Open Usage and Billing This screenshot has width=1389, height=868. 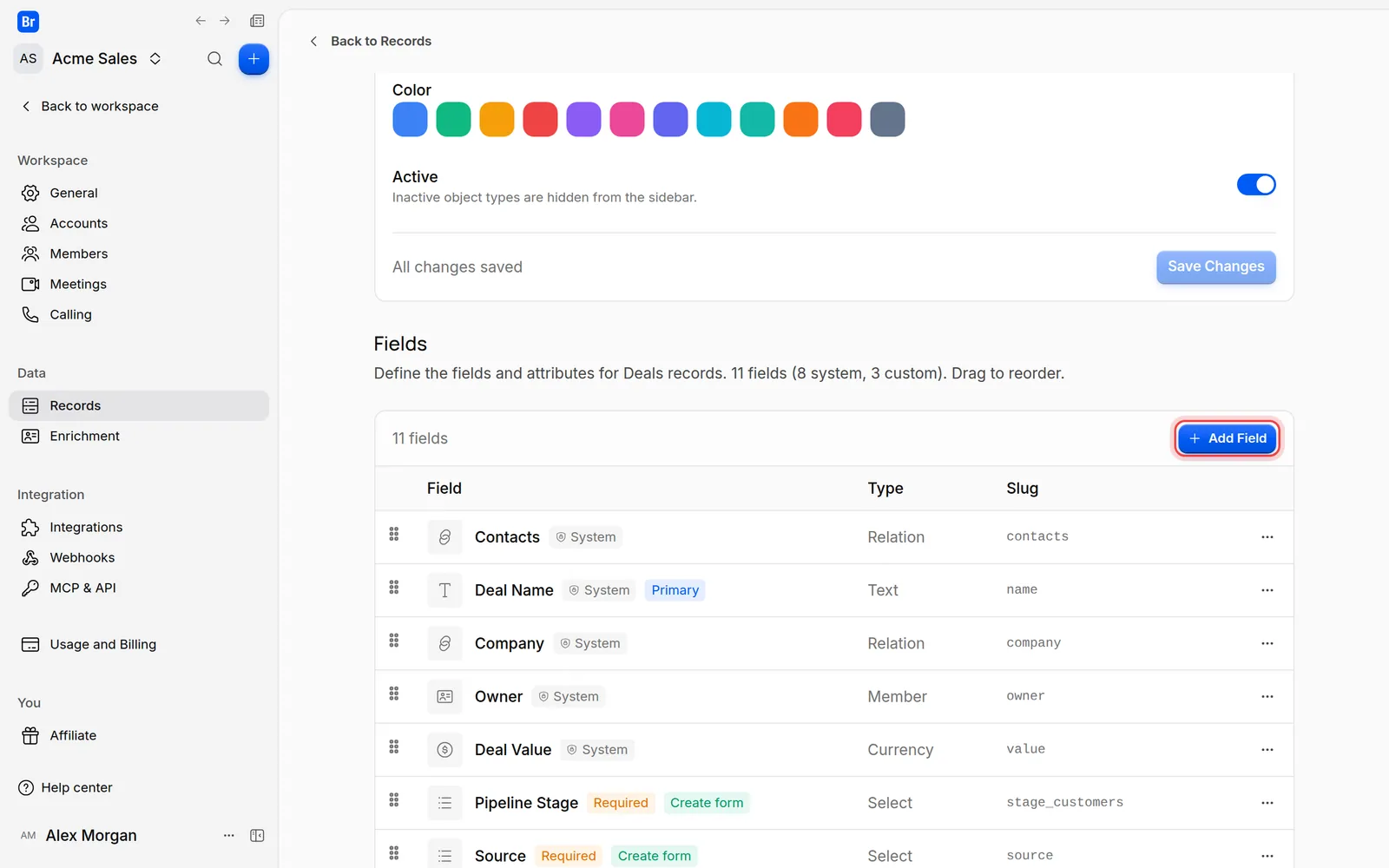[x=139, y=644]
